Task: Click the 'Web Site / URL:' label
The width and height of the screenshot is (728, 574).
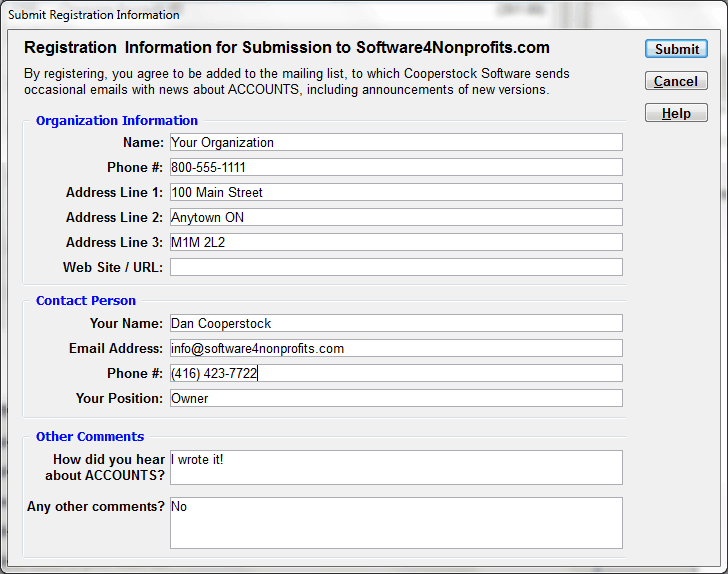Action: click(x=113, y=267)
